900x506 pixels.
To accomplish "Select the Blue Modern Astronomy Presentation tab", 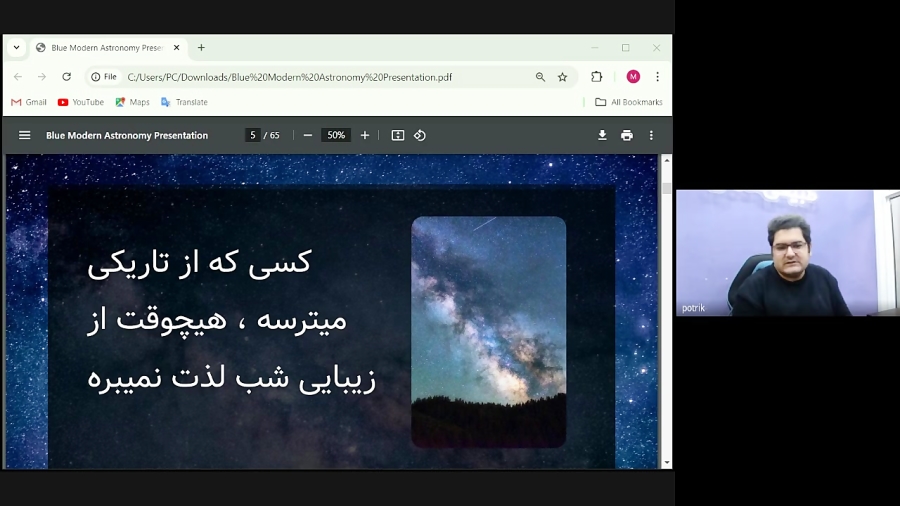I will point(107,48).
